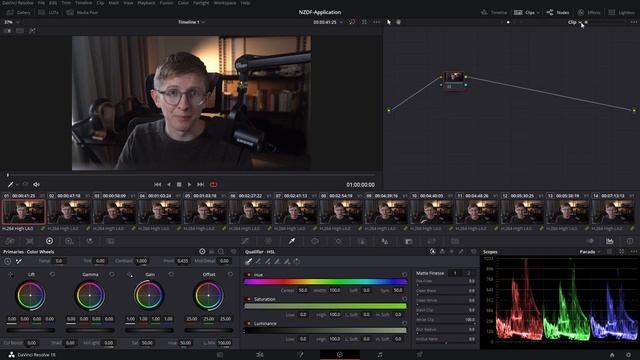
Task: Click the Contrast value field
Action: (x=142, y=261)
